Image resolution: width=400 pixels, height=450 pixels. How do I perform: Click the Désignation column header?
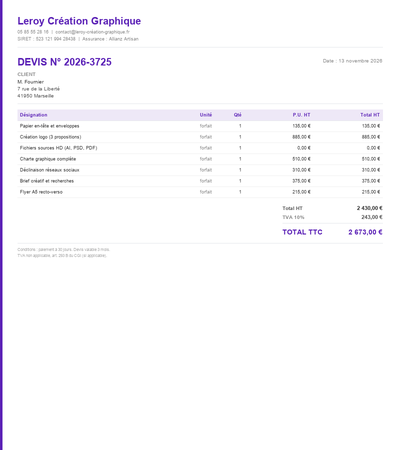click(x=33, y=115)
